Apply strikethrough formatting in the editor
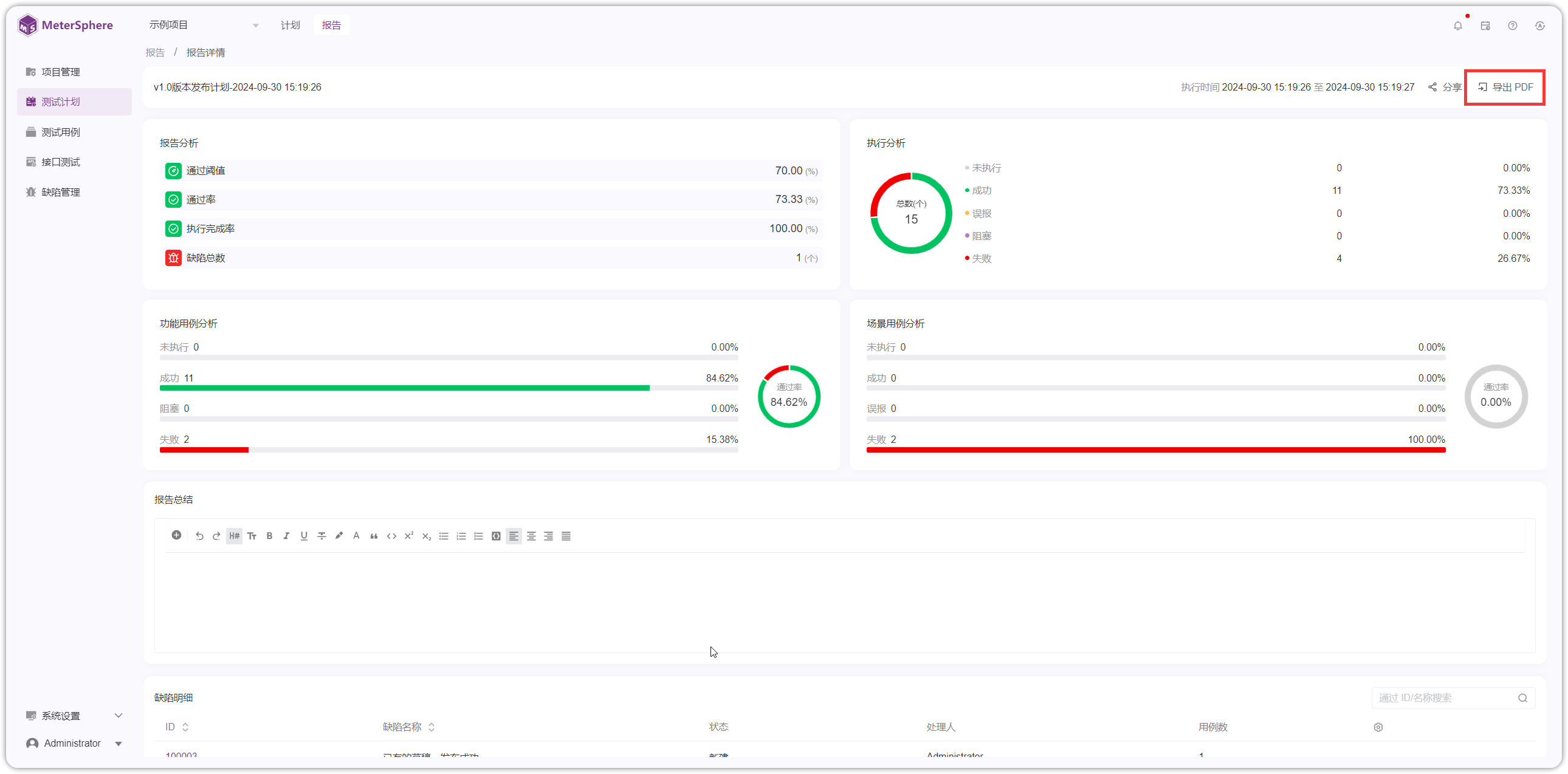The height and width of the screenshot is (774, 1568). click(322, 536)
